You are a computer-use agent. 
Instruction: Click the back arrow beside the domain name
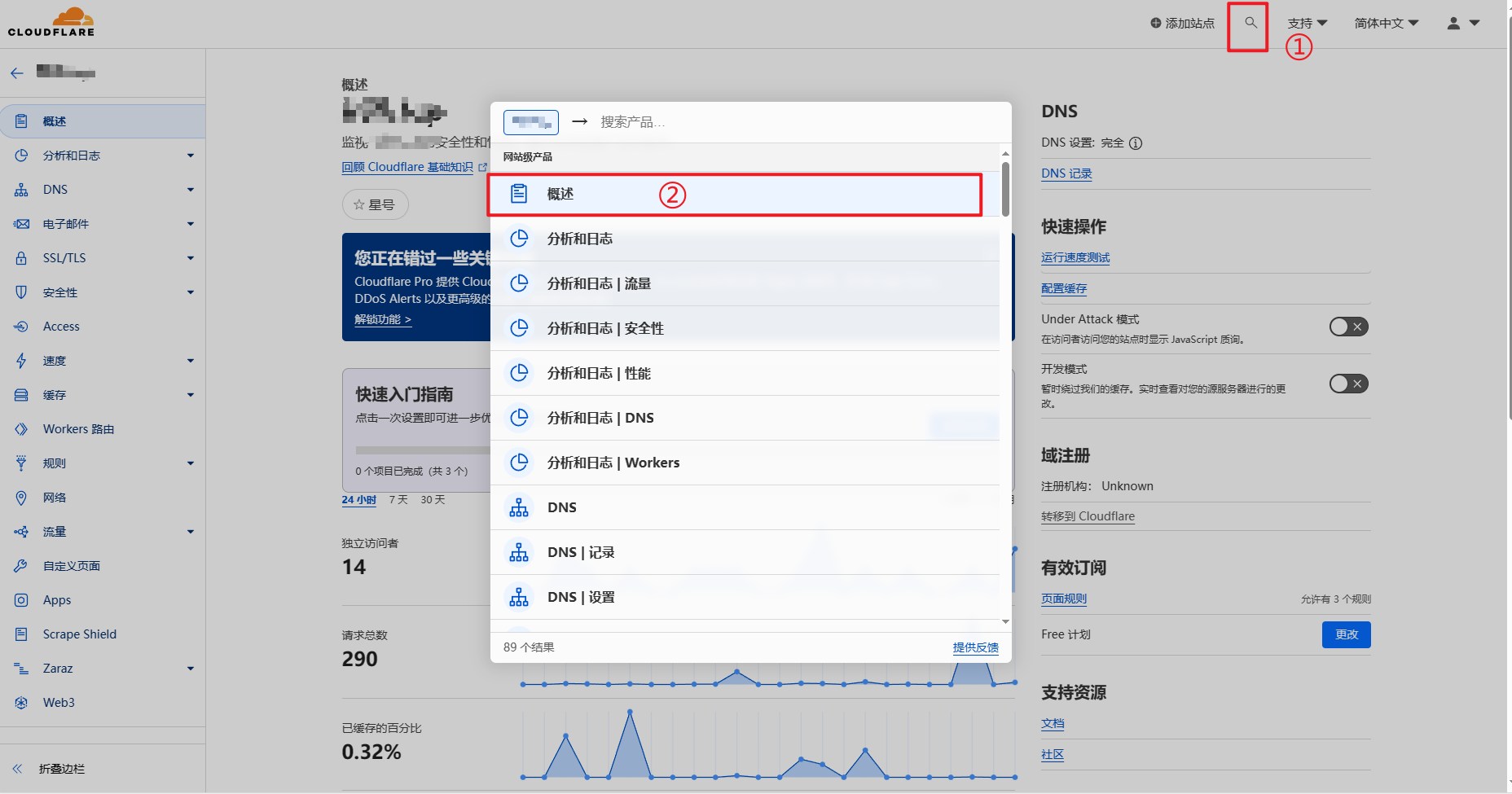coord(17,73)
